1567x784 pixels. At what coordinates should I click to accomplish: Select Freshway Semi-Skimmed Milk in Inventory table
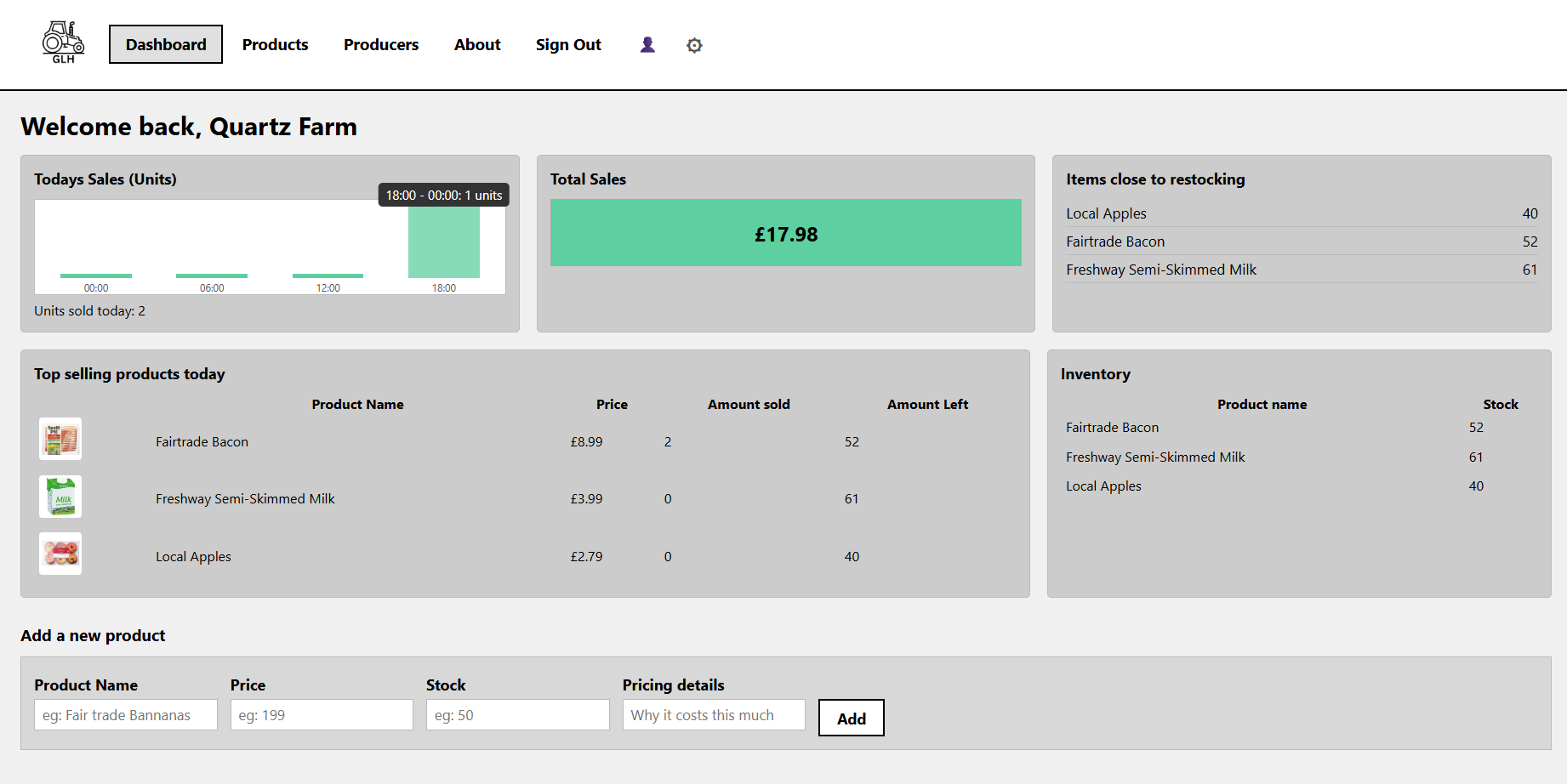(x=1155, y=457)
